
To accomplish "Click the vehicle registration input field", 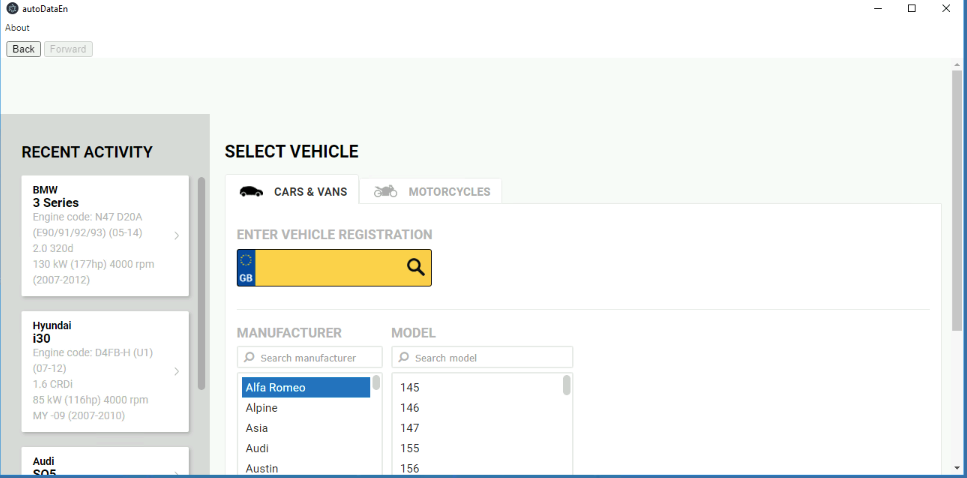I will (330, 268).
